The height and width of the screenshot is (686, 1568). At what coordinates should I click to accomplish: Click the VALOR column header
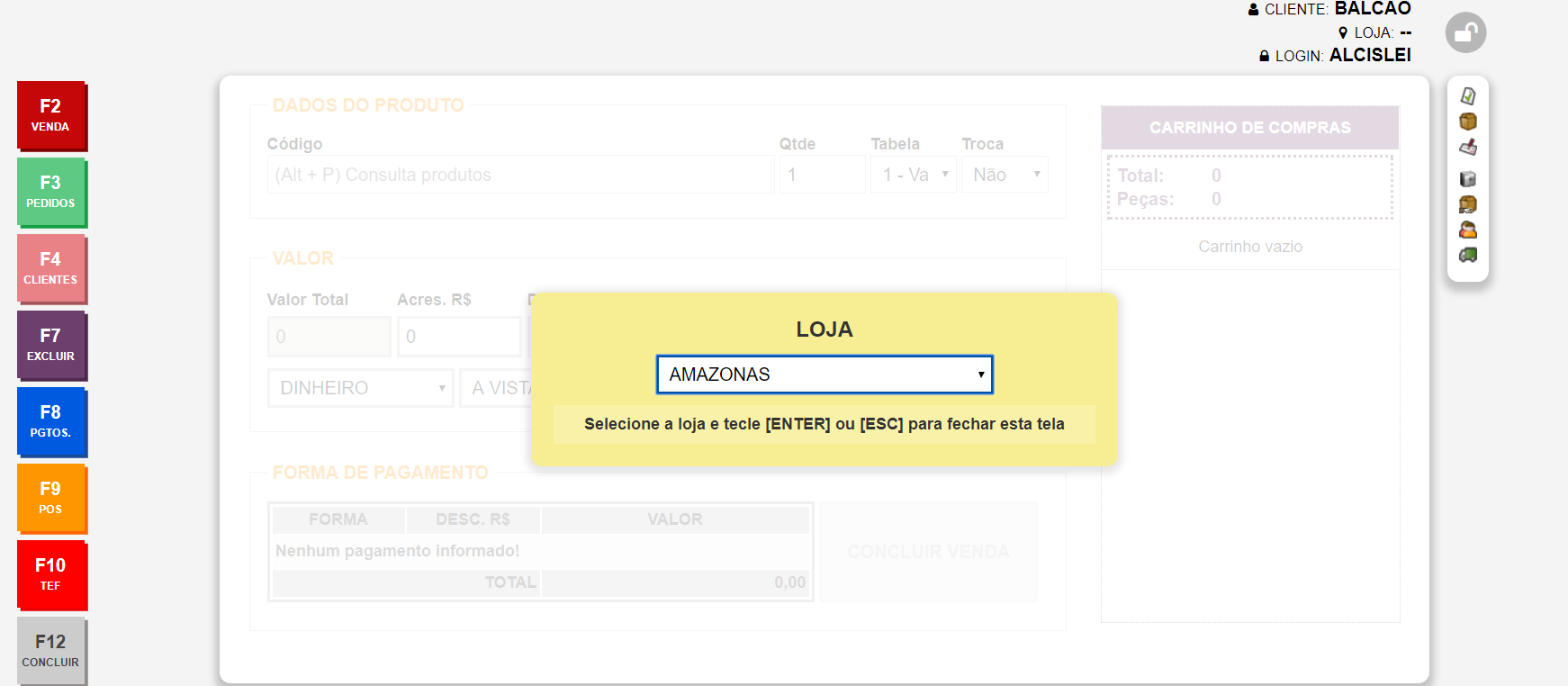(675, 519)
